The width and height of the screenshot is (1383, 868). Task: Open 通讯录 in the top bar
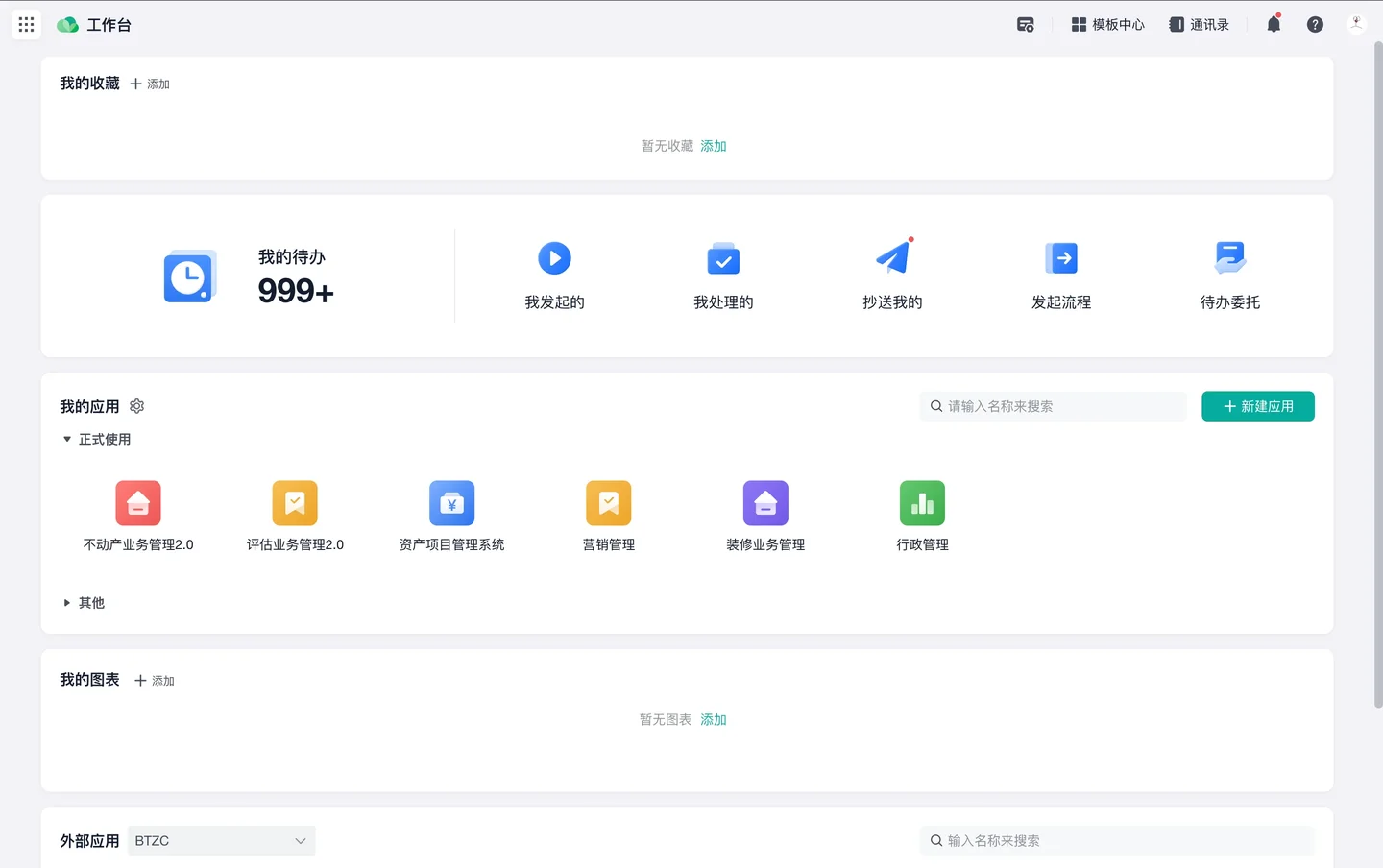click(1199, 25)
